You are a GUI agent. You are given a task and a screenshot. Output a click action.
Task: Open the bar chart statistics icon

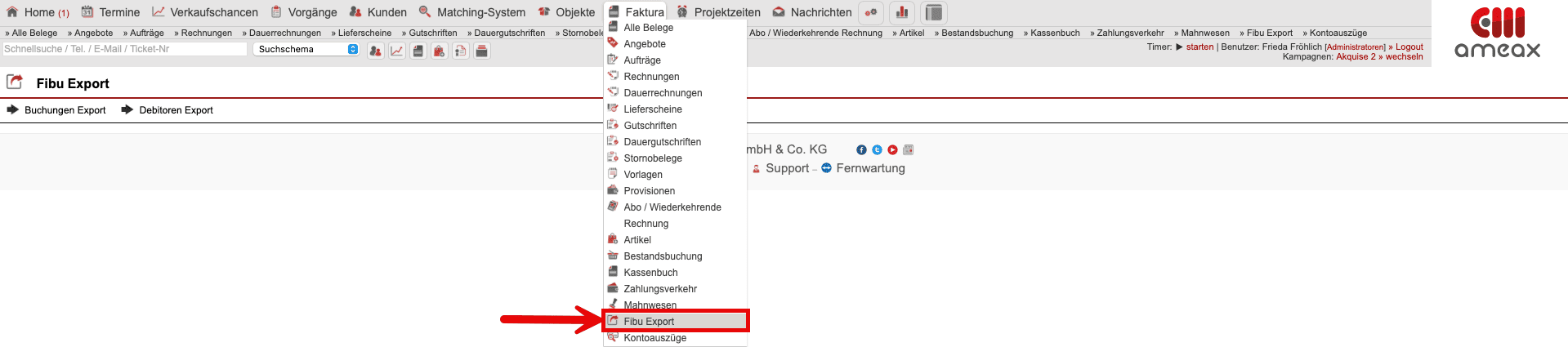(x=902, y=12)
